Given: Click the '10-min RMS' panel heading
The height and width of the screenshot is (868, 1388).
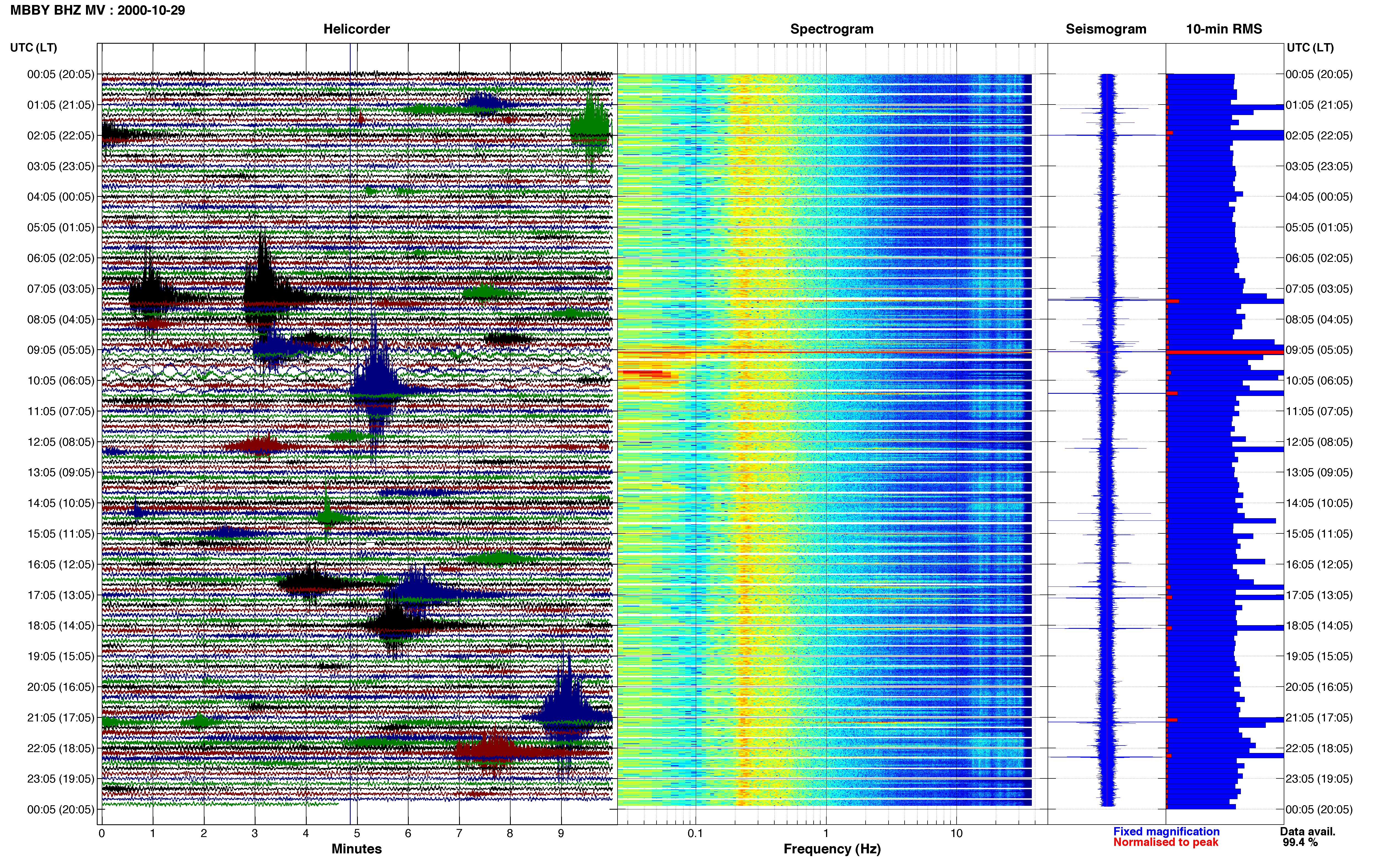Looking at the screenshot, I should pos(1224,29).
